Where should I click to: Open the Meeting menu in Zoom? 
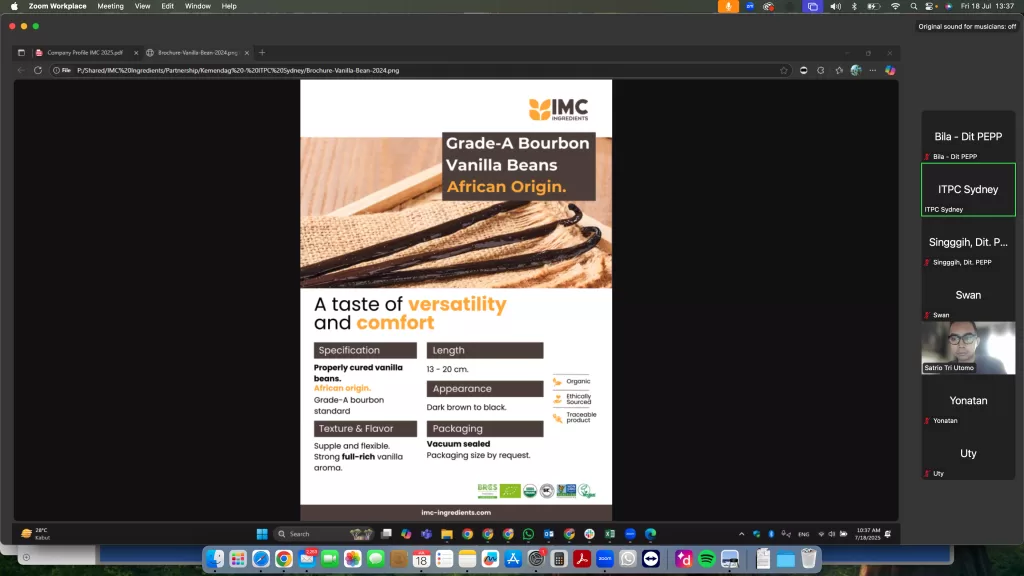pos(110,6)
